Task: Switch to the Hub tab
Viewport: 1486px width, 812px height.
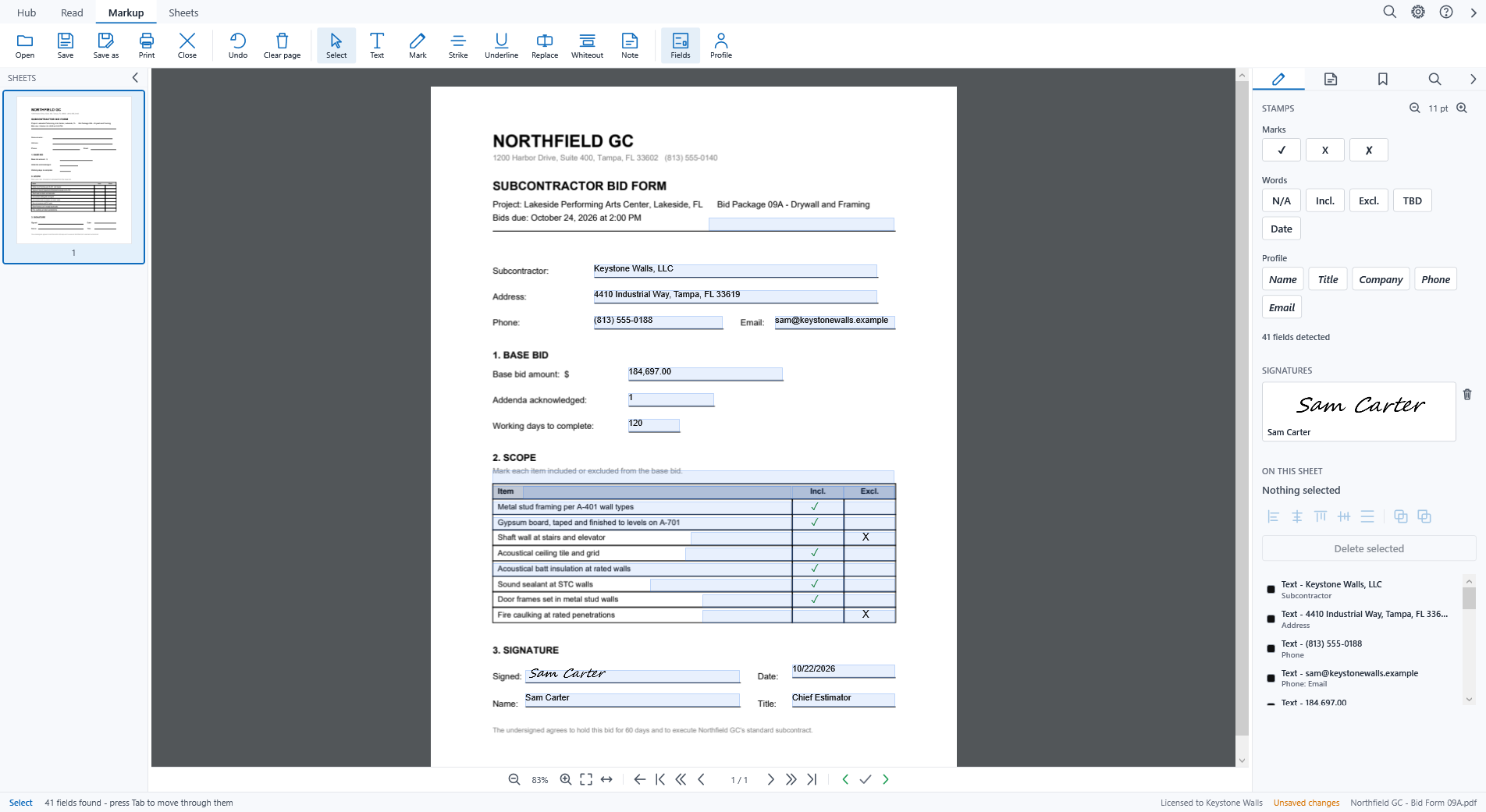Action: (27, 12)
